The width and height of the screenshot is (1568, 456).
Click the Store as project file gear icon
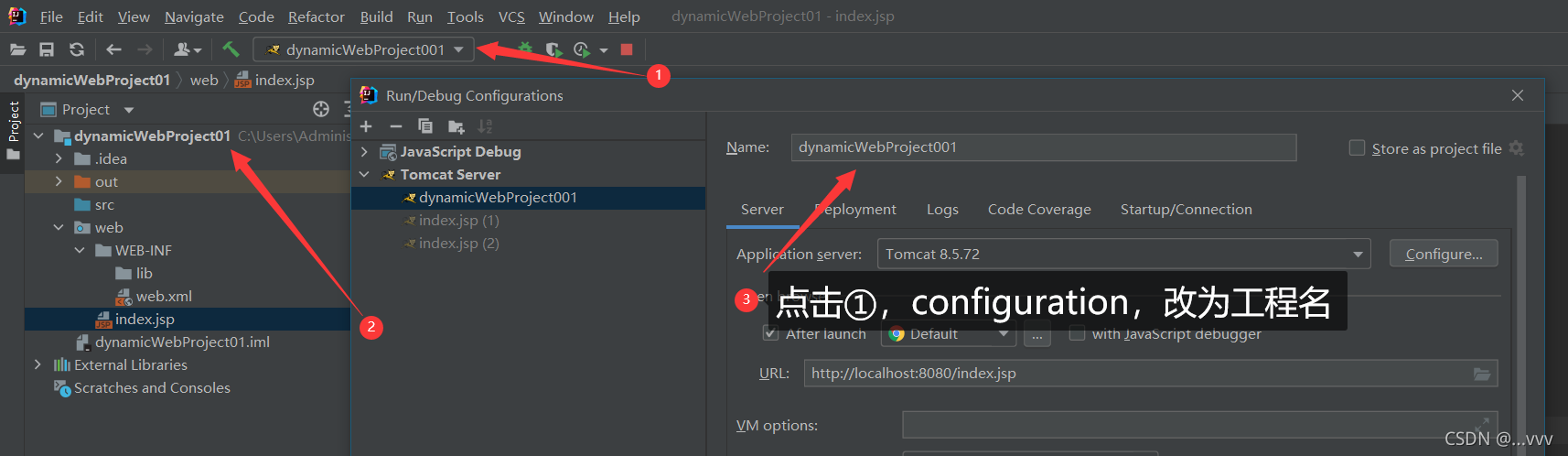pos(1516,147)
